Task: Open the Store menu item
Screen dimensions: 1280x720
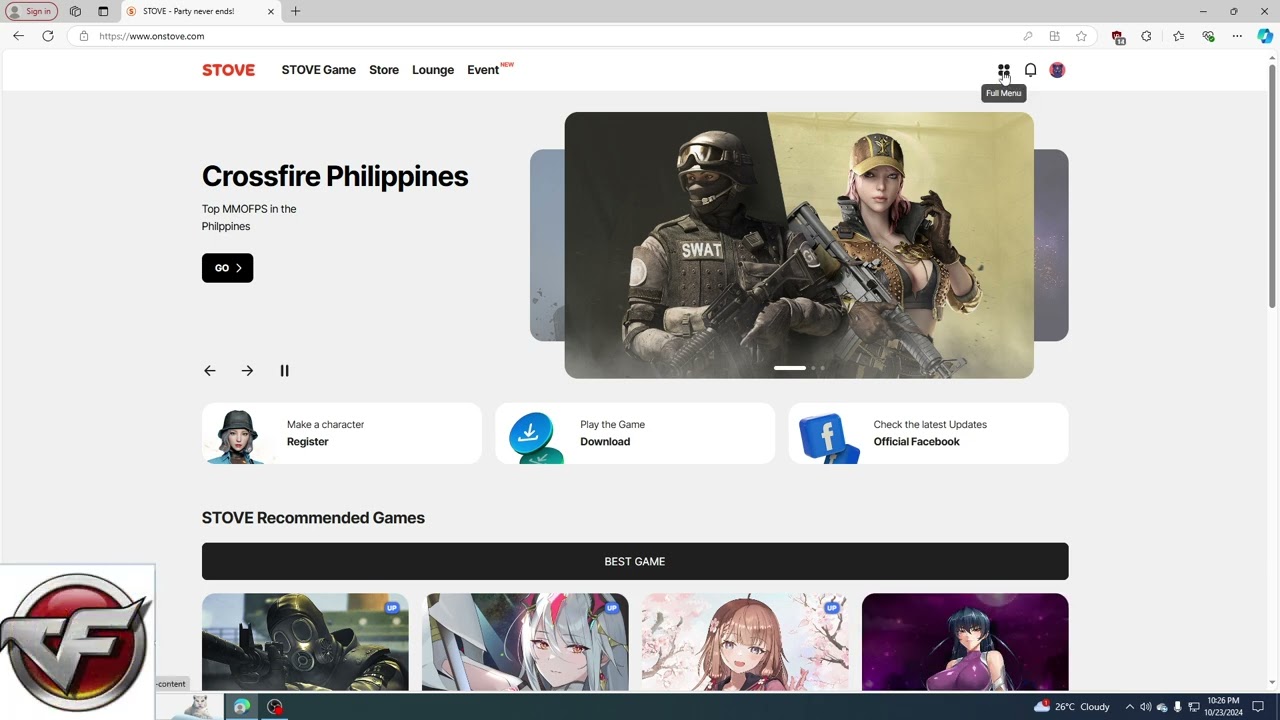Action: click(384, 70)
